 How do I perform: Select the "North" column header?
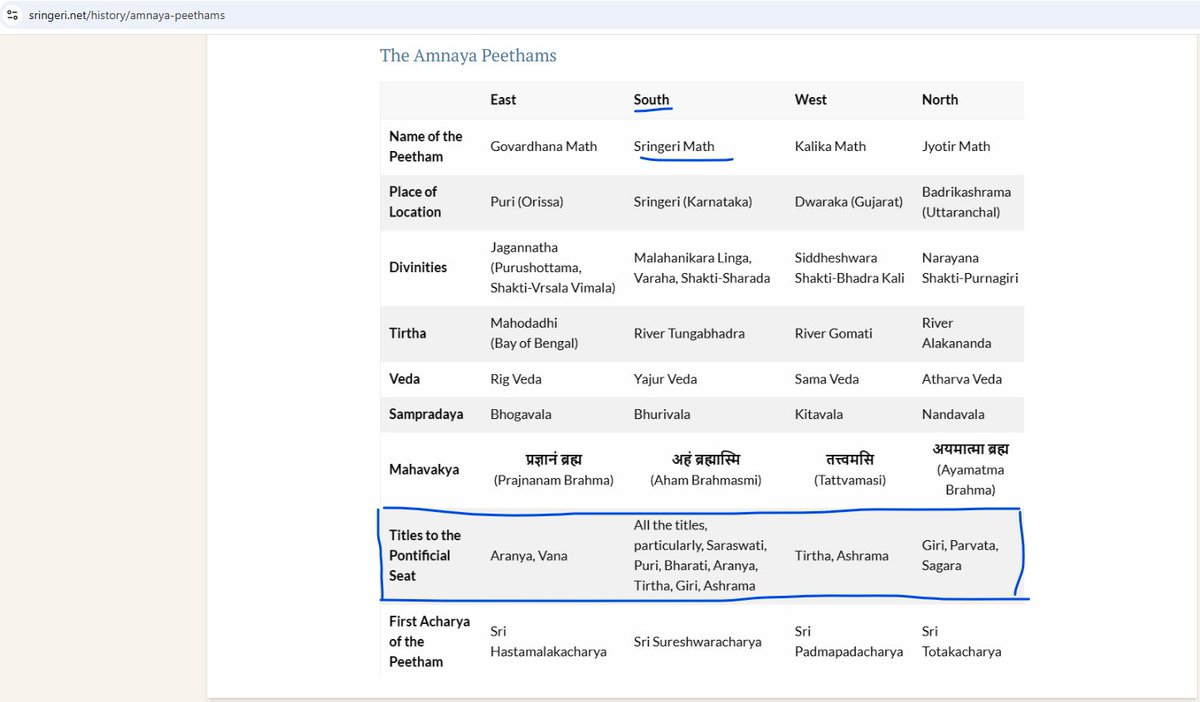940,100
